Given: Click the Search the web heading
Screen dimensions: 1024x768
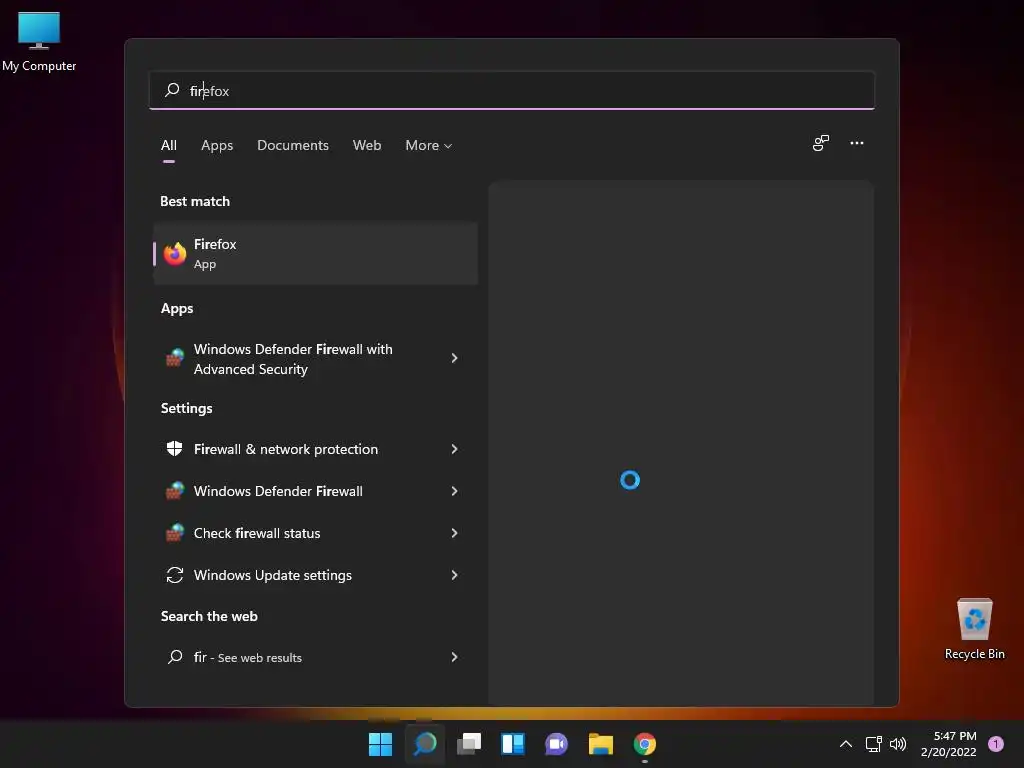Looking at the screenshot, I should pyautogui.click(x=209, y=616).
